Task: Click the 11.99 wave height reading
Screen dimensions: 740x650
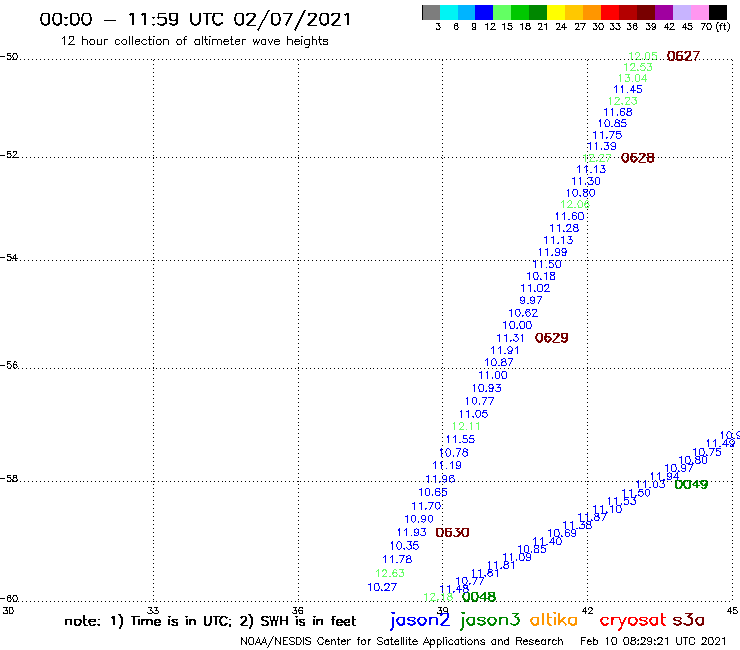Action: point(552,252)
